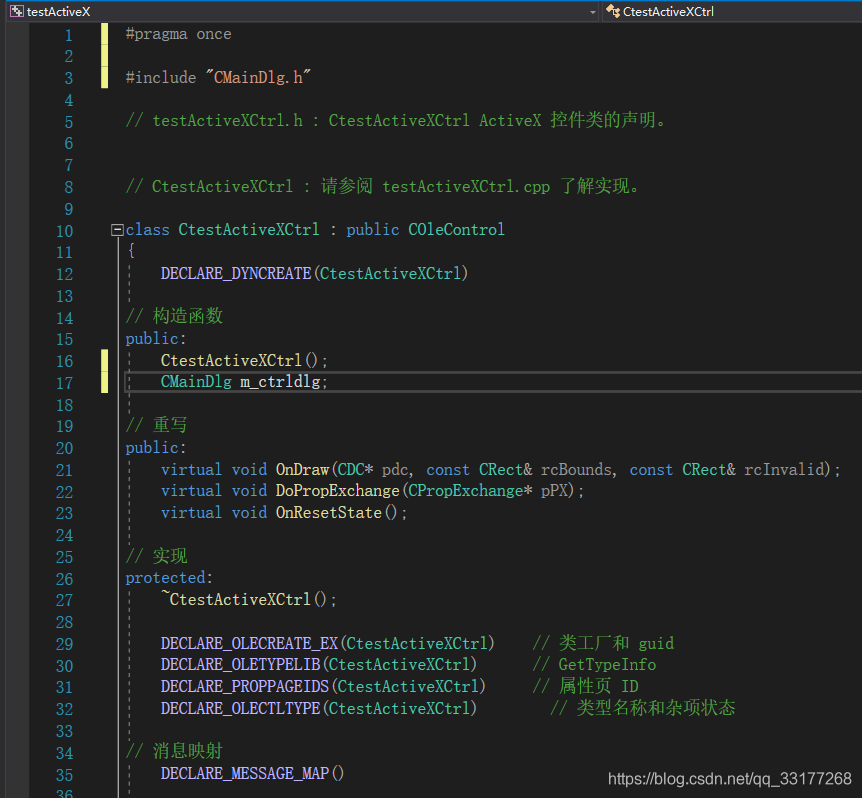This screenshot has height=798, width=862.
Task: Click the DECLARE_DYNCREATE macro on line 12
Action: [236, 274]
